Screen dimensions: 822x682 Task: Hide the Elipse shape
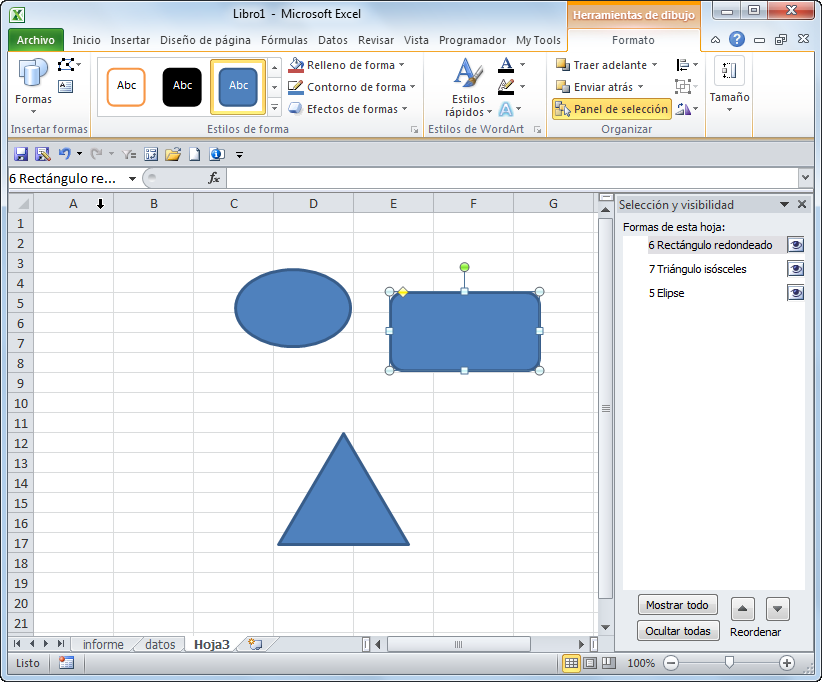coord(795,292)
